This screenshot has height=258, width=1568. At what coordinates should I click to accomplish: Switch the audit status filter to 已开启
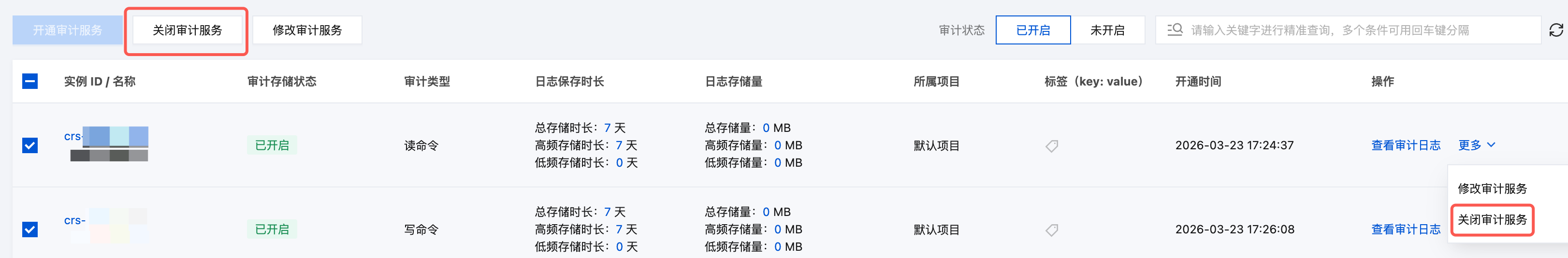1032,30
